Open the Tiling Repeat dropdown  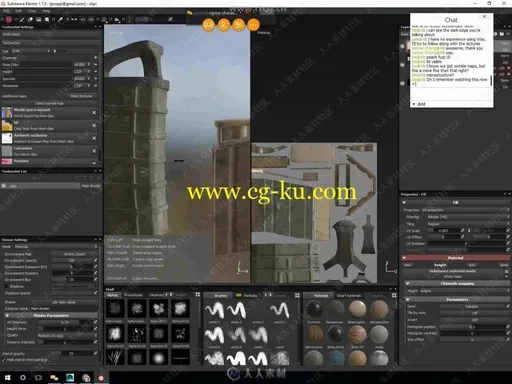click(468, 224)
